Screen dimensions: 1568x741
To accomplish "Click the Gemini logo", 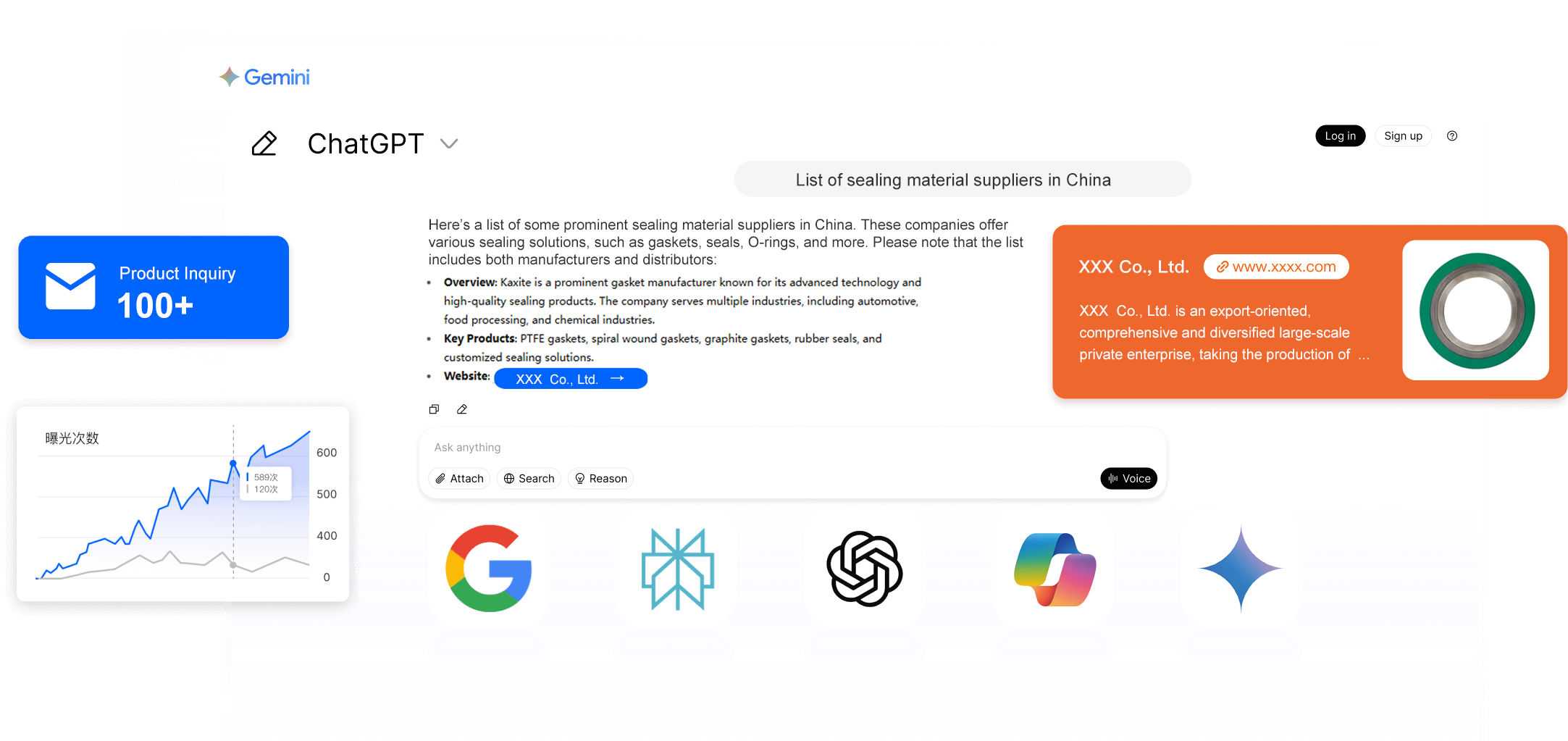I will coord(265,77).
